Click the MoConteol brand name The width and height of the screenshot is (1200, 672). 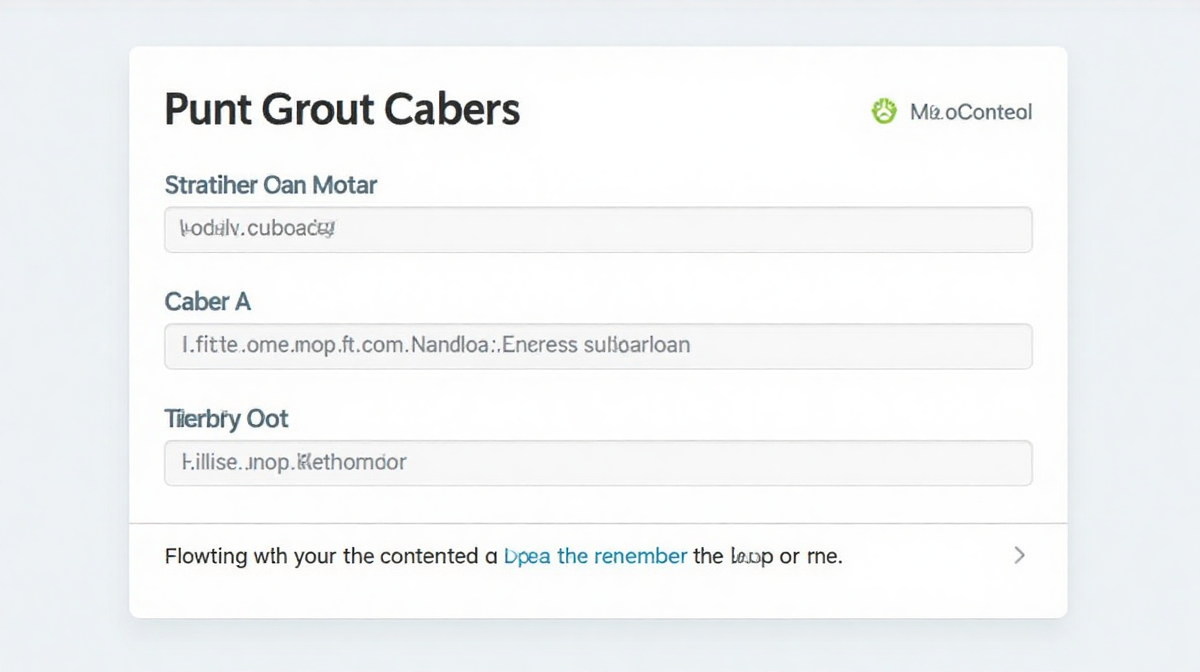click(x=970, y=112)
